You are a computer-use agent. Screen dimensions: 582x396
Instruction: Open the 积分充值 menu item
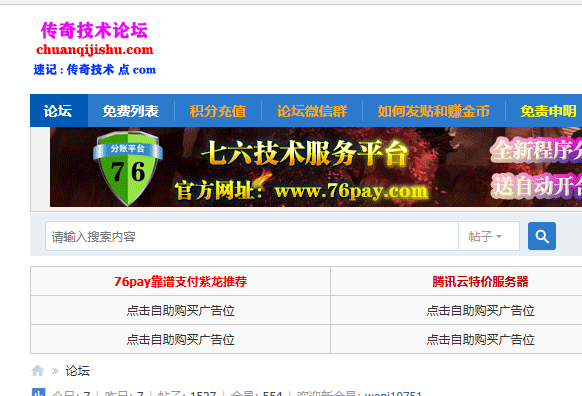(x=218, y=111)
